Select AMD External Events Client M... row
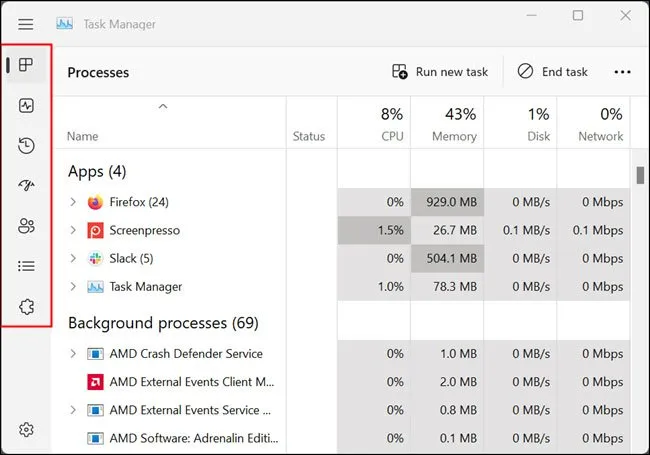The width and height of the screenshot is (650, 455). click(192, 382)
